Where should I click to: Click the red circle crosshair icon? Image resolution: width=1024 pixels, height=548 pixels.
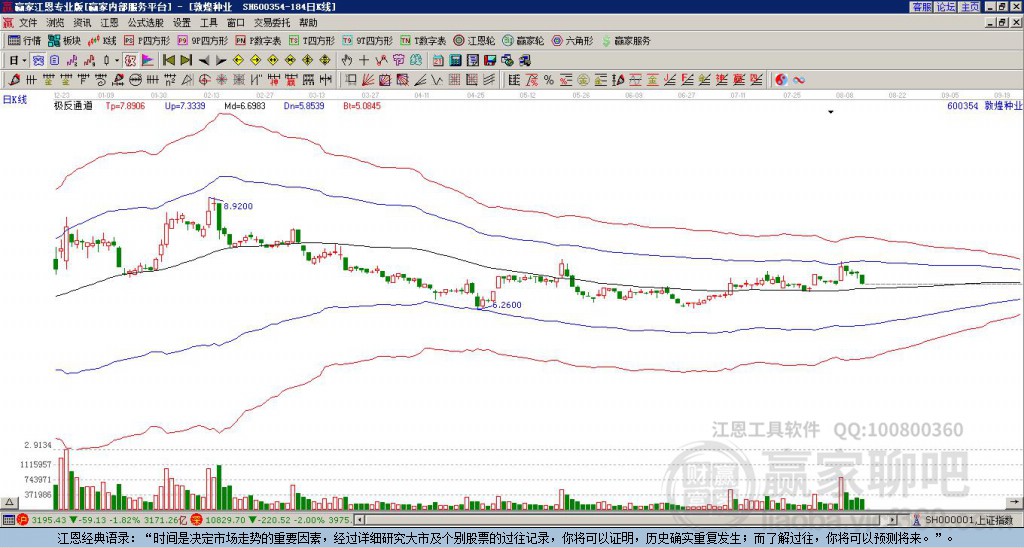tap(204, 80)
